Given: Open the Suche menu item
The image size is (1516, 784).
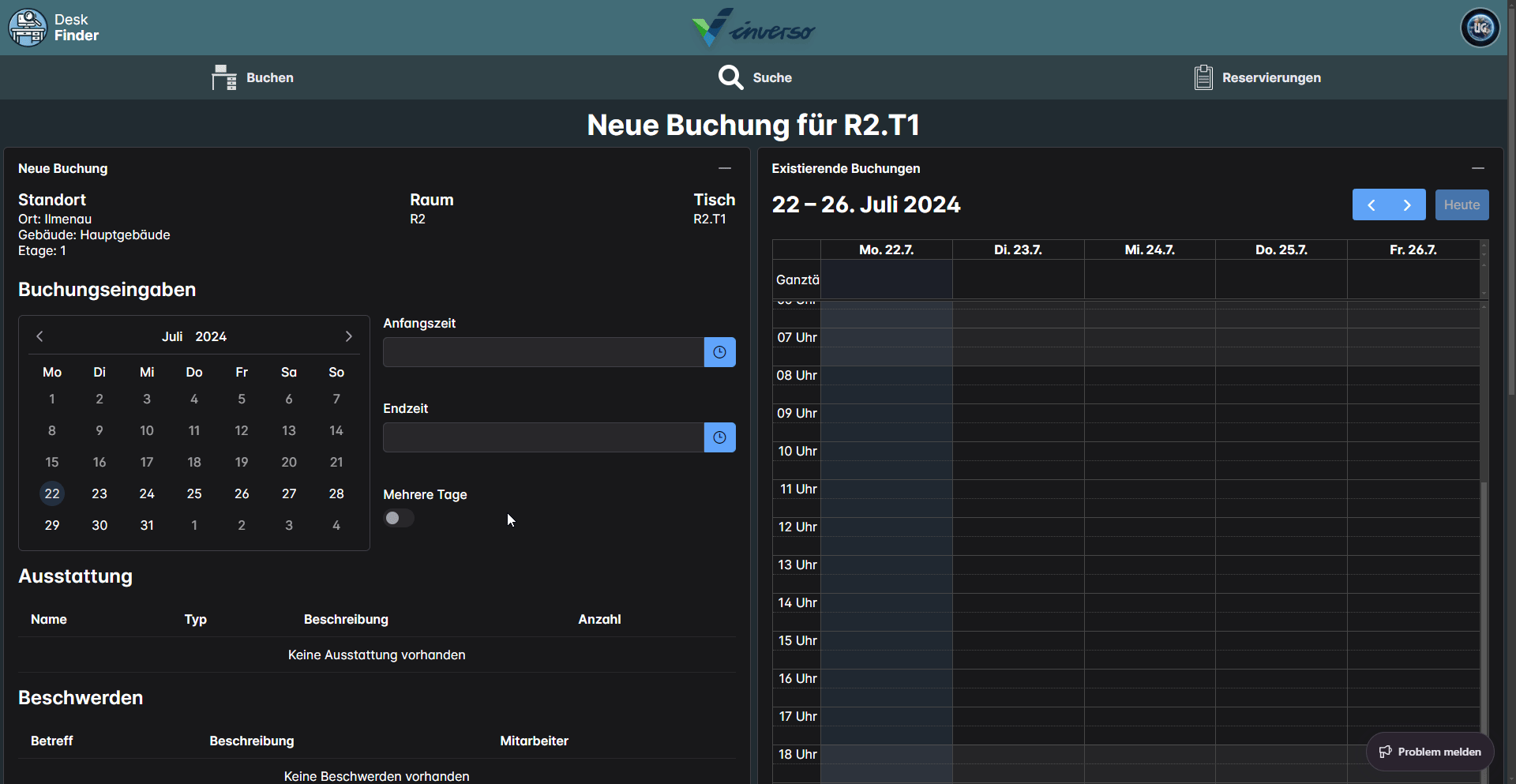Looking at the screenshot, I should point(755,77).
